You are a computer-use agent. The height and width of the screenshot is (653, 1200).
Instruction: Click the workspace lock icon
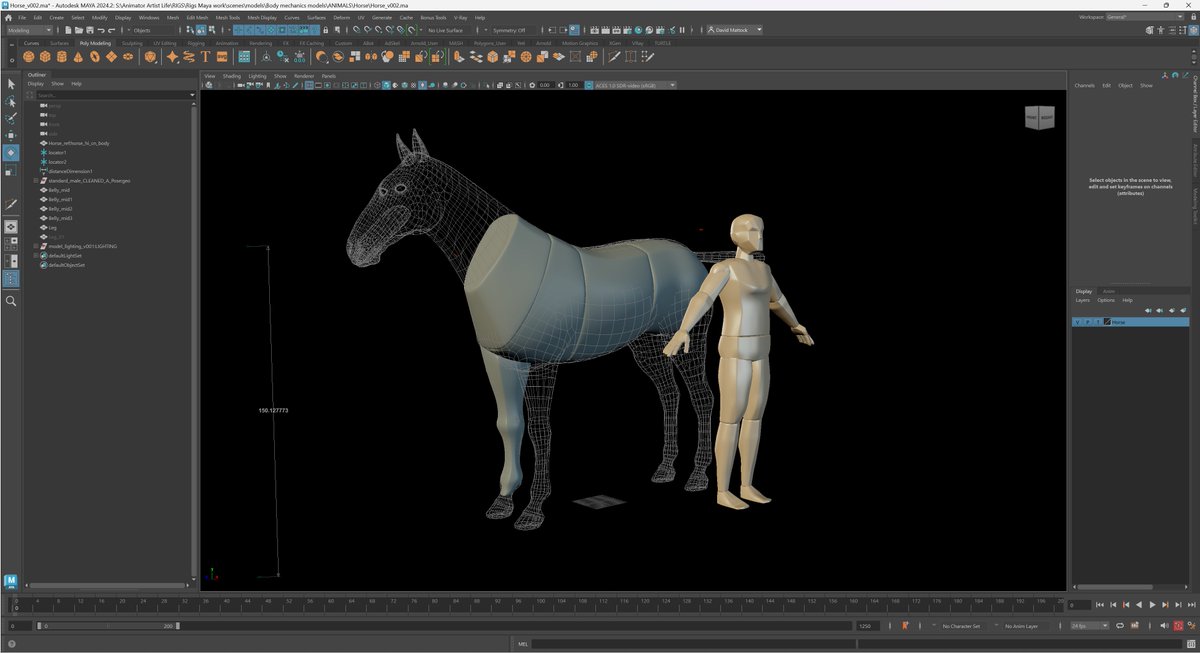(x=1193, y=17)
